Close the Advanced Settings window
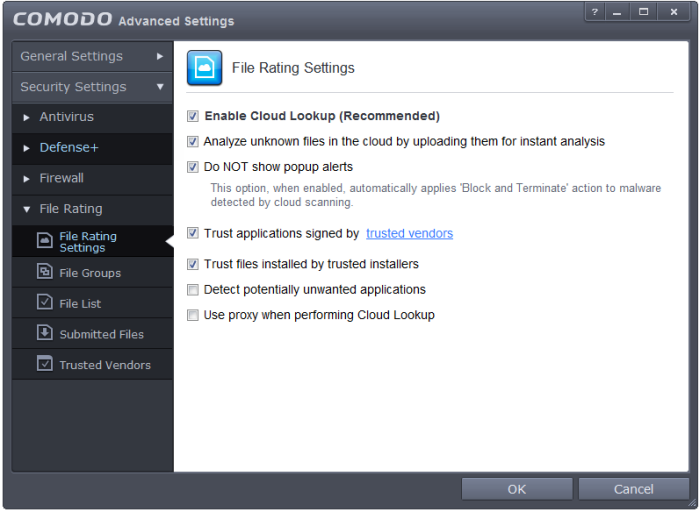The height and width of the screenshot is (512, 700). point(674,12)
